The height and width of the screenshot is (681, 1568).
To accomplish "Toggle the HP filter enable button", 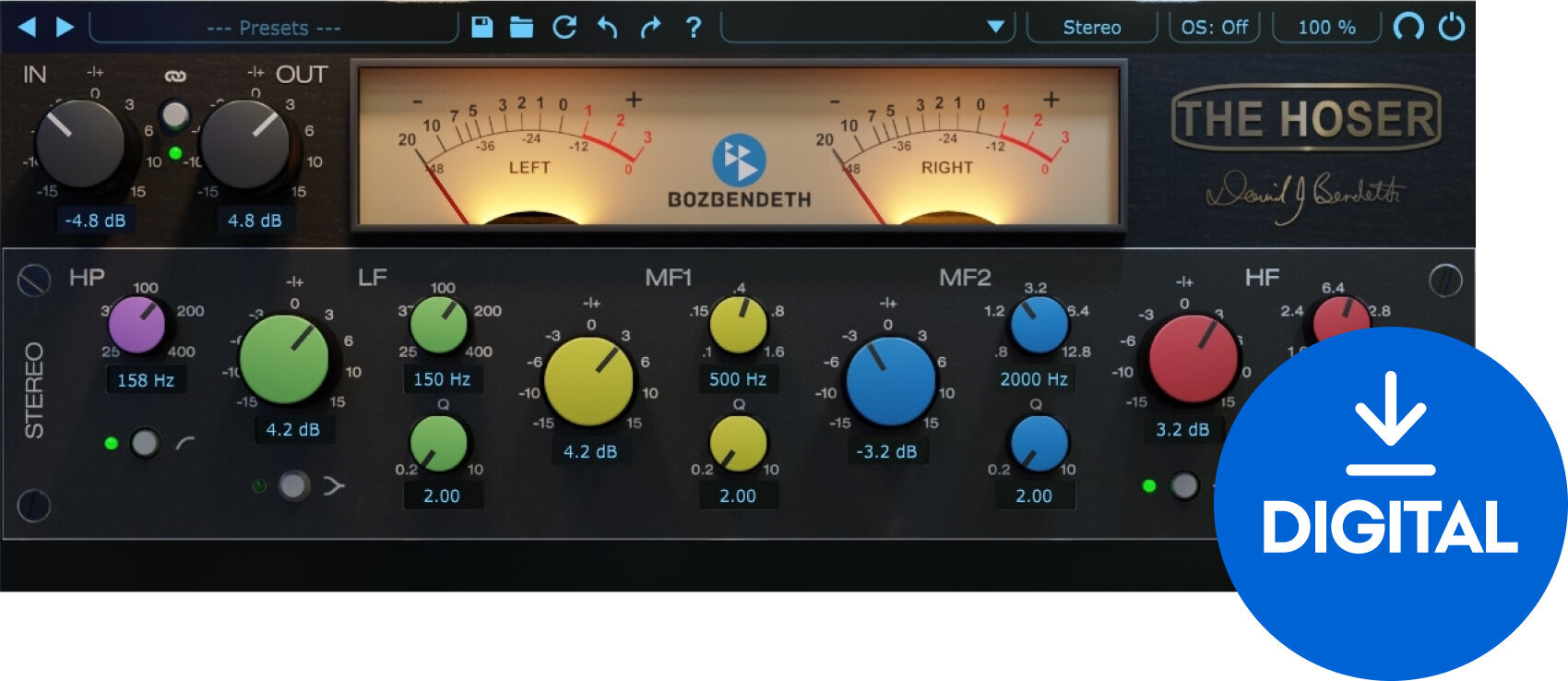I will tap(145, 443).
